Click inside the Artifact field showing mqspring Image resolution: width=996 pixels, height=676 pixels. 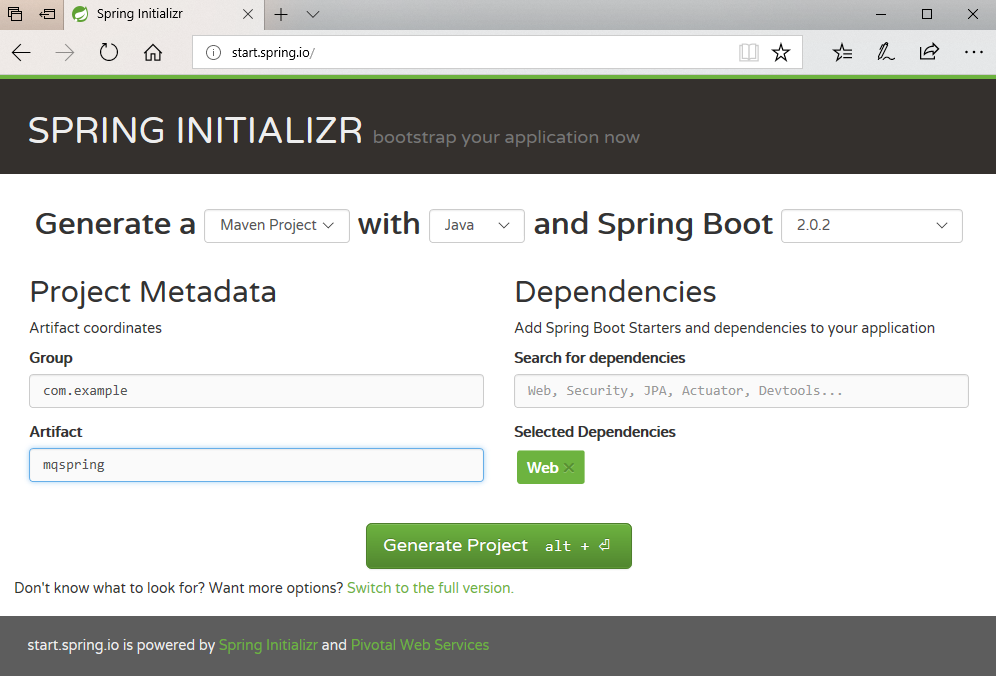tap(256, 464)
